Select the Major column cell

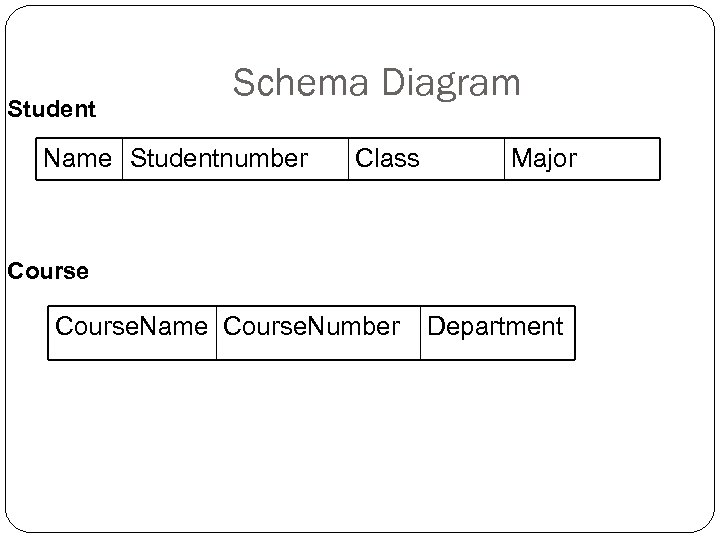[544, 158]
